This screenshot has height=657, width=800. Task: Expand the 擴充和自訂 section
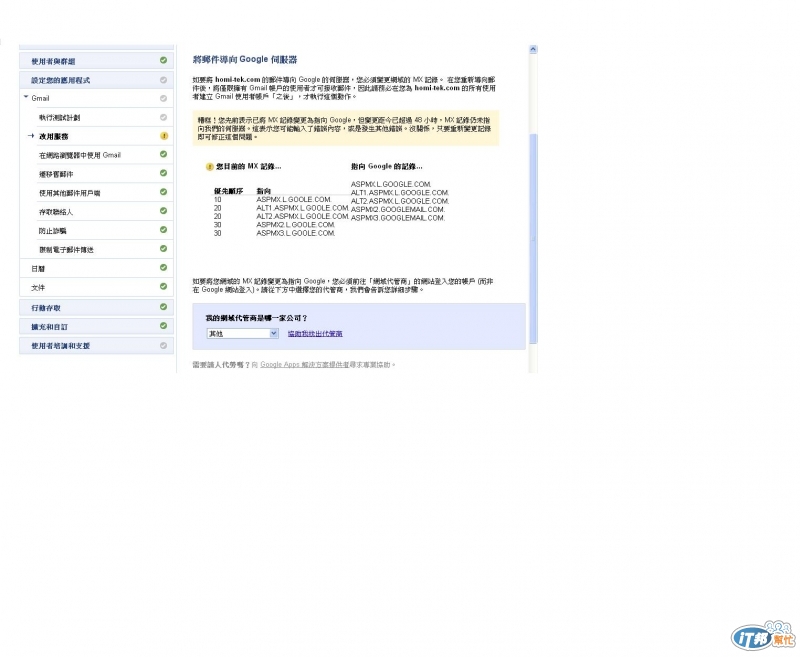96,326
